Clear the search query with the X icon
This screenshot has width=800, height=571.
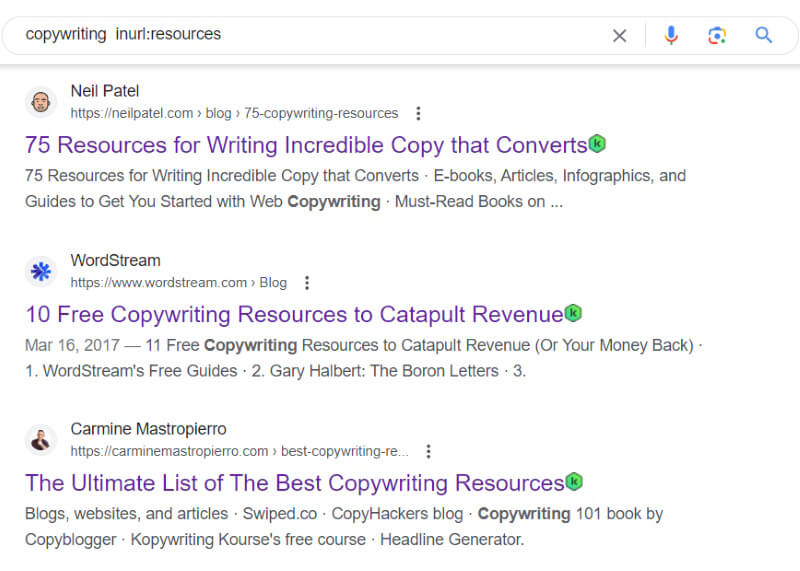[x=619, y=36]
